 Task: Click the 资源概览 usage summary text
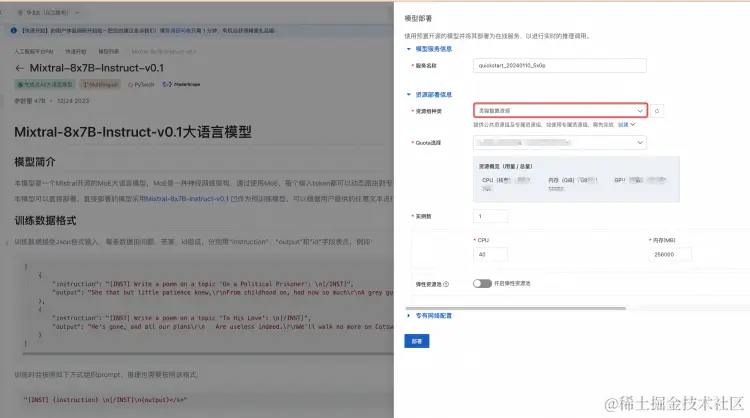click(505, 166)
